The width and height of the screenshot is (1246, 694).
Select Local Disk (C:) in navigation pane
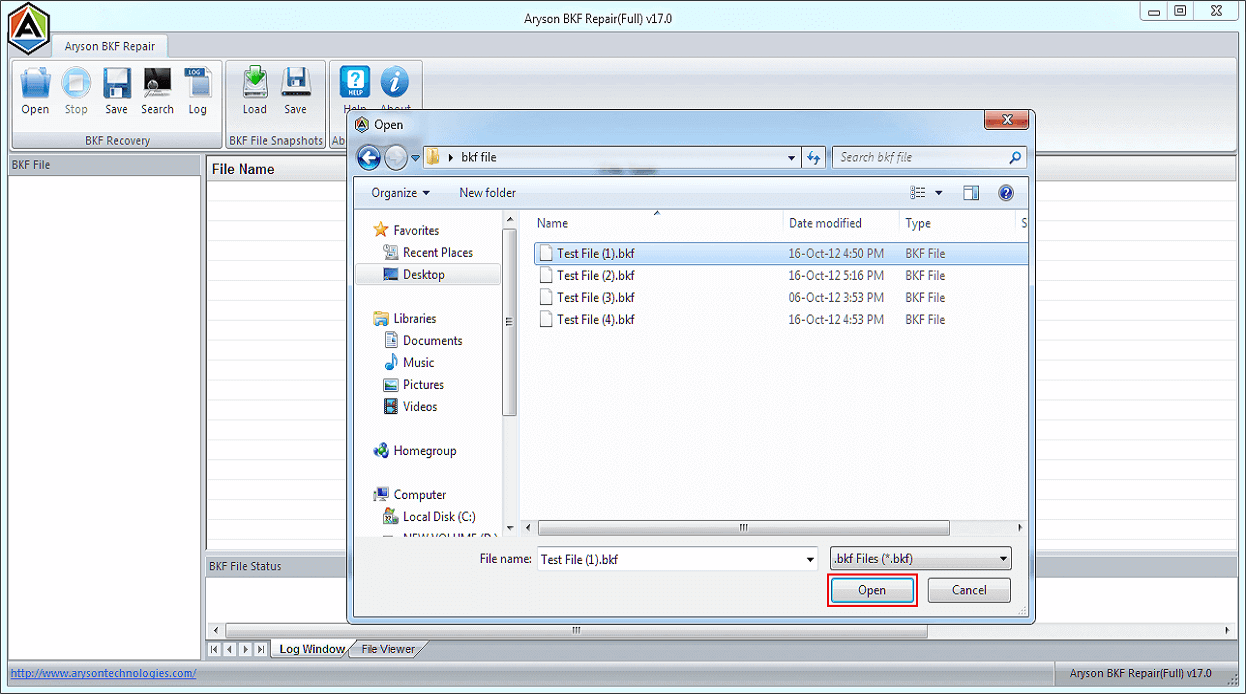(x=430, y=516)
